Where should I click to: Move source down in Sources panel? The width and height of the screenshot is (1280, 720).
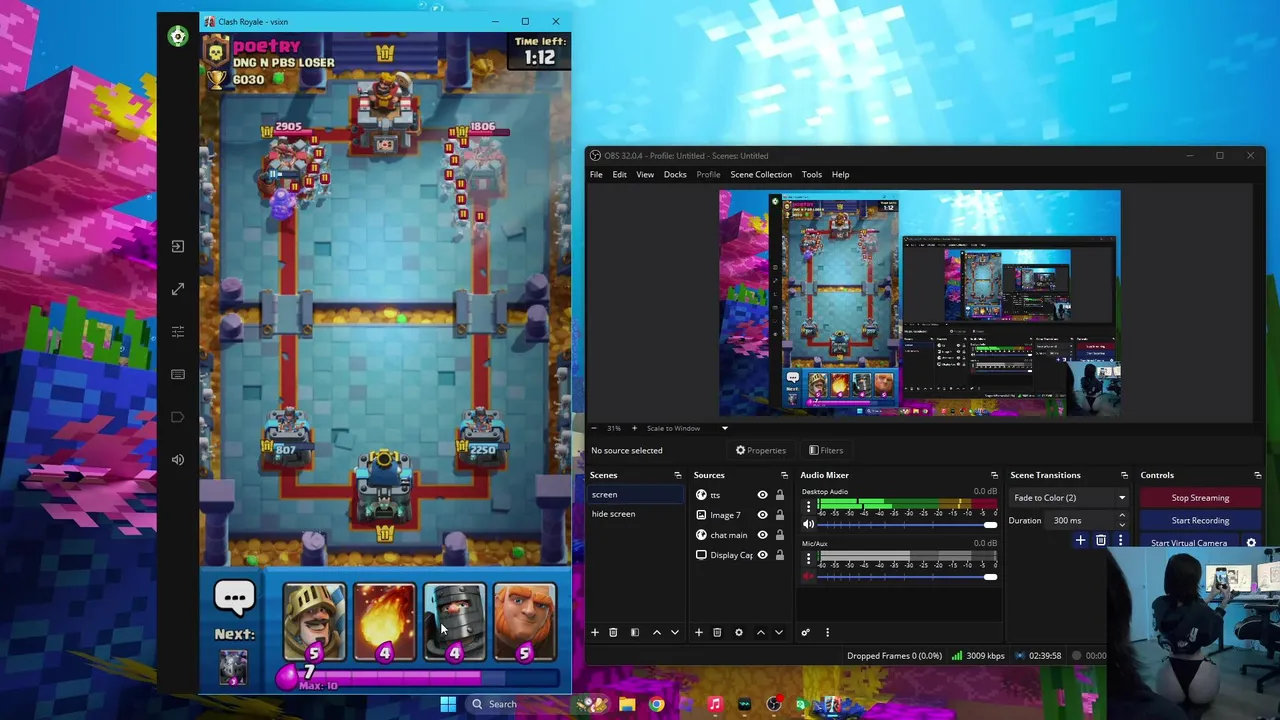(x=779, y=632)
